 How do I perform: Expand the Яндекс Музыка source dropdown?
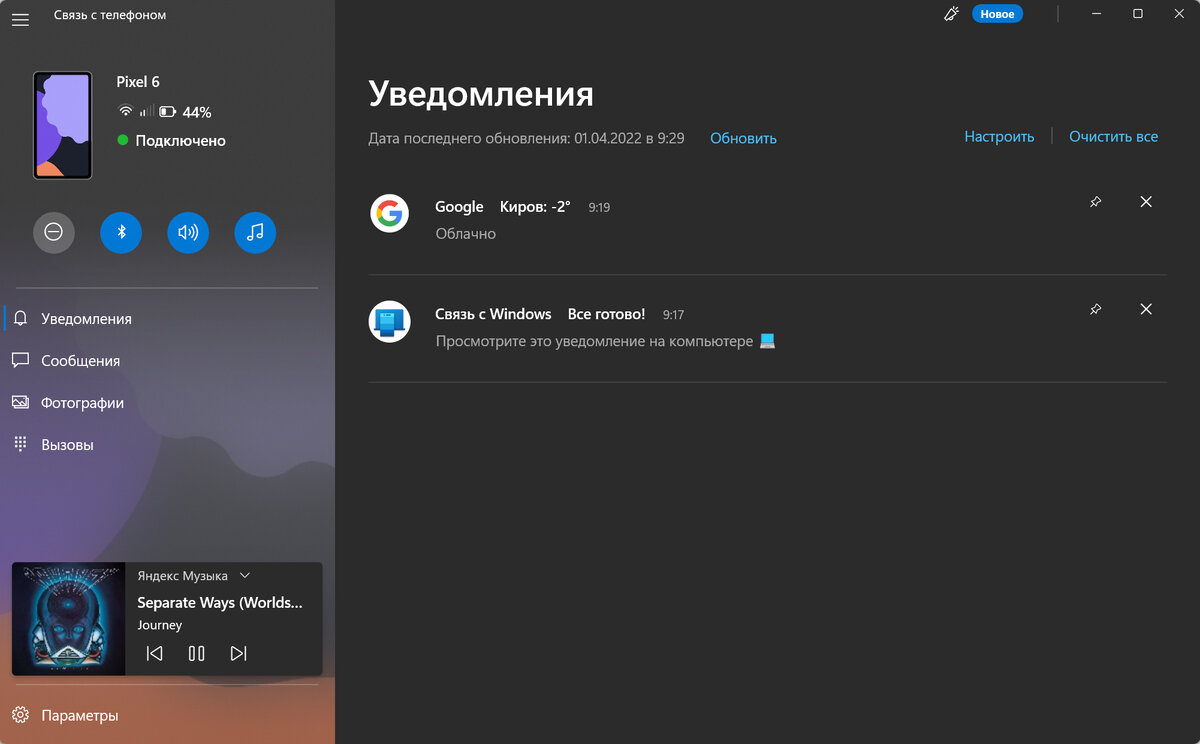tap(245, 576)
